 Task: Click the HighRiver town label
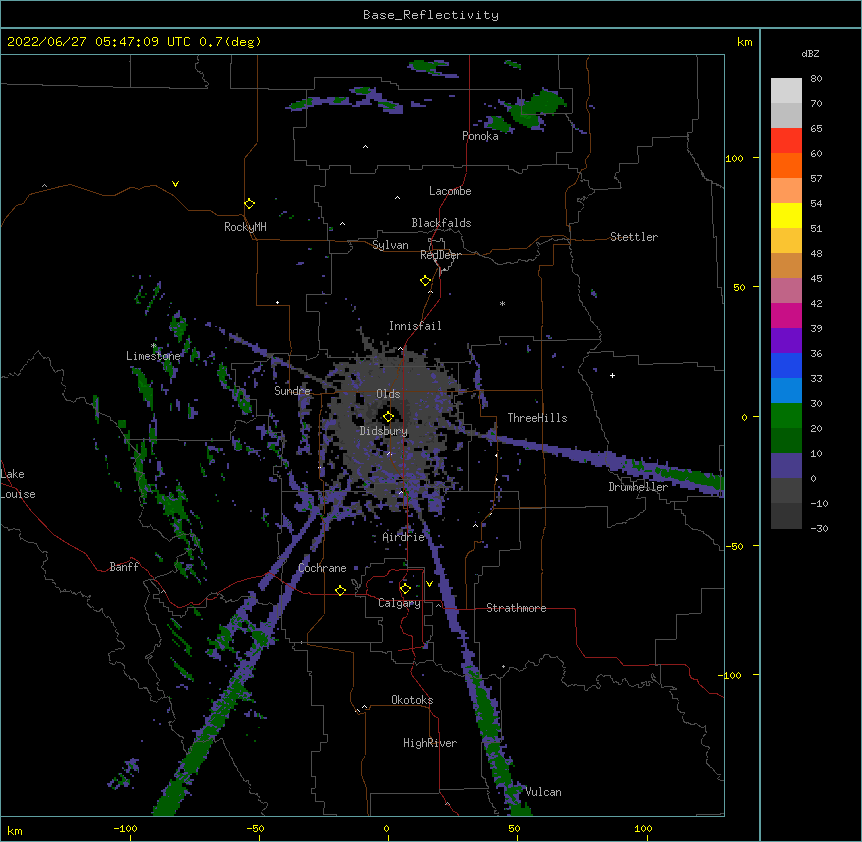[x=430, y=743]
